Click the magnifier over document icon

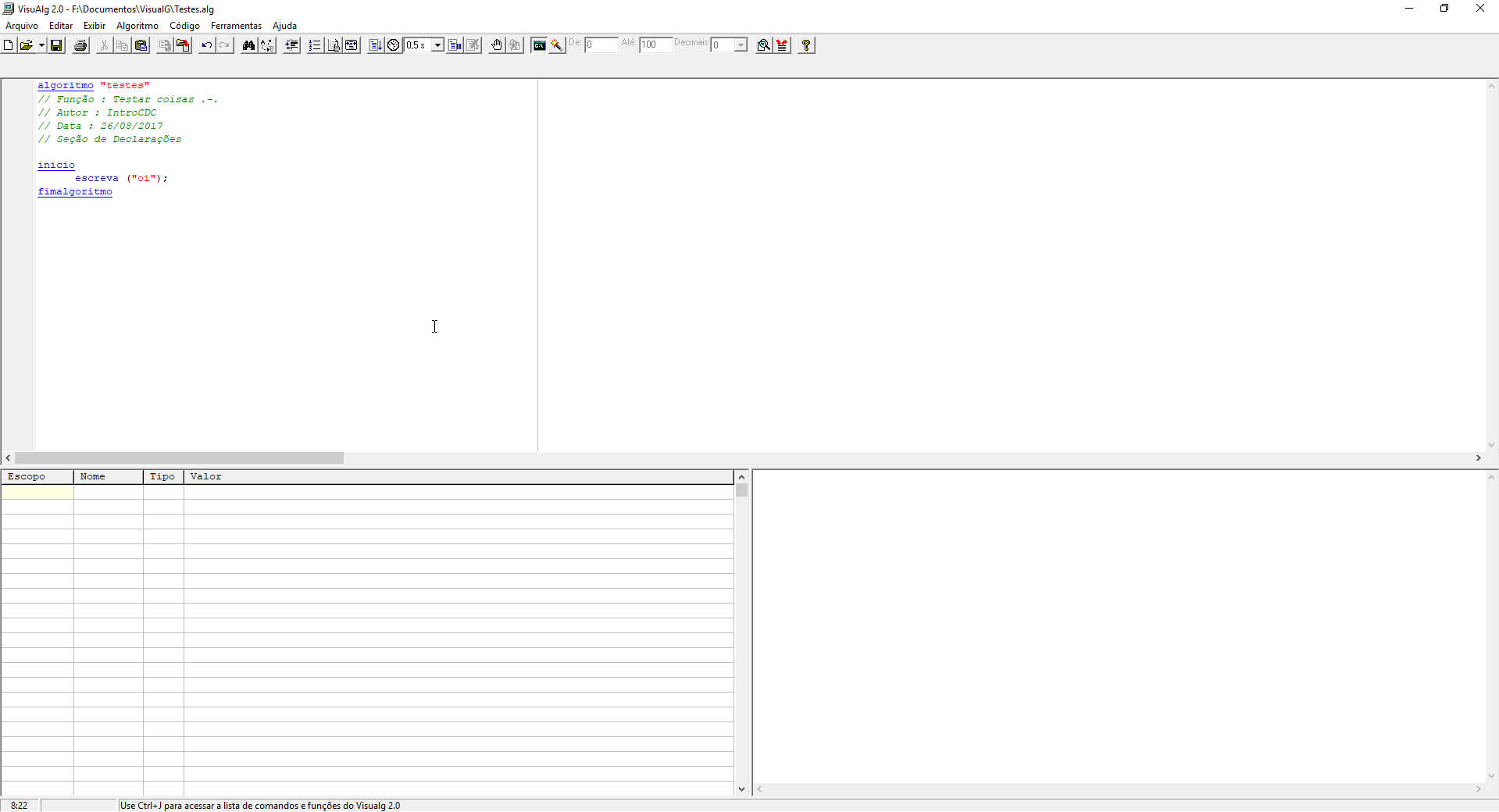coord(764,45)
